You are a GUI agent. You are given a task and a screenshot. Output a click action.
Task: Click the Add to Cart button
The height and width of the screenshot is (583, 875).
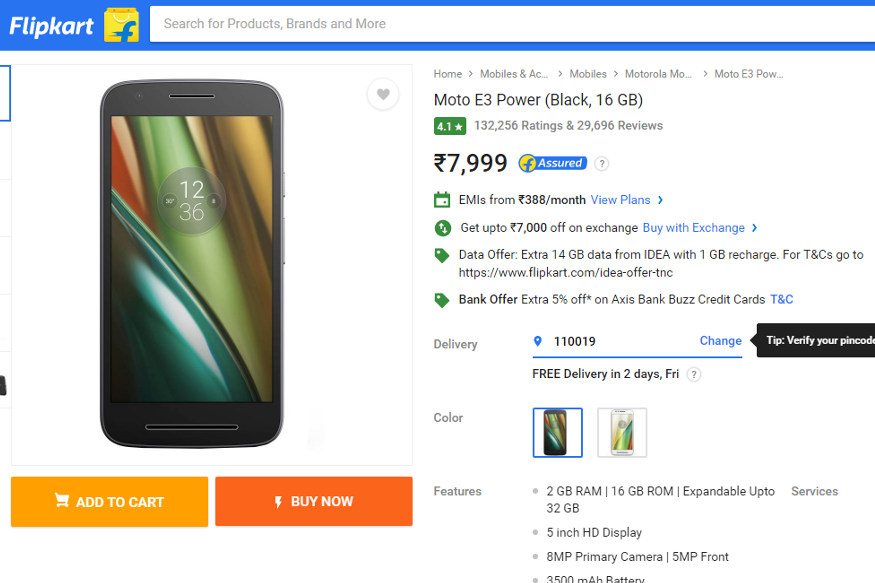coord(109,502)
